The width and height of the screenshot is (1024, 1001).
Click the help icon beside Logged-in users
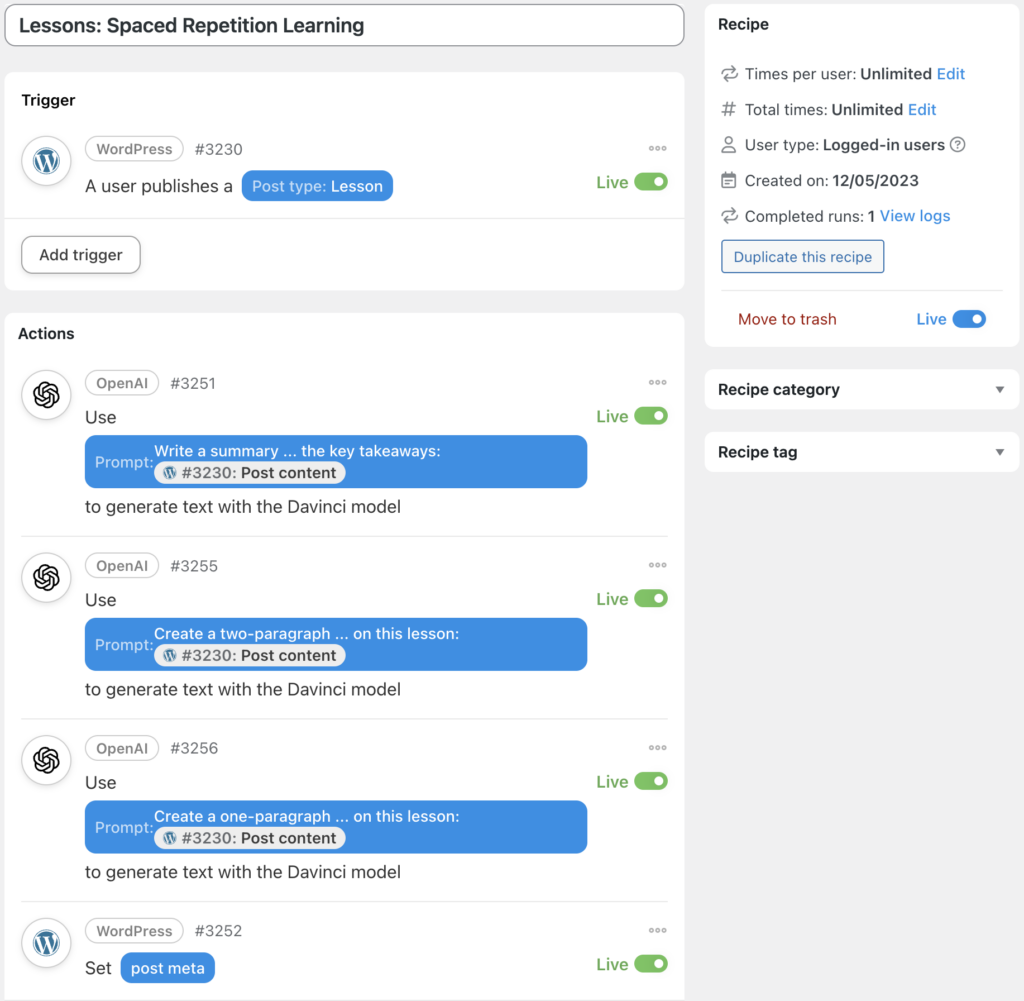point(957,144)
